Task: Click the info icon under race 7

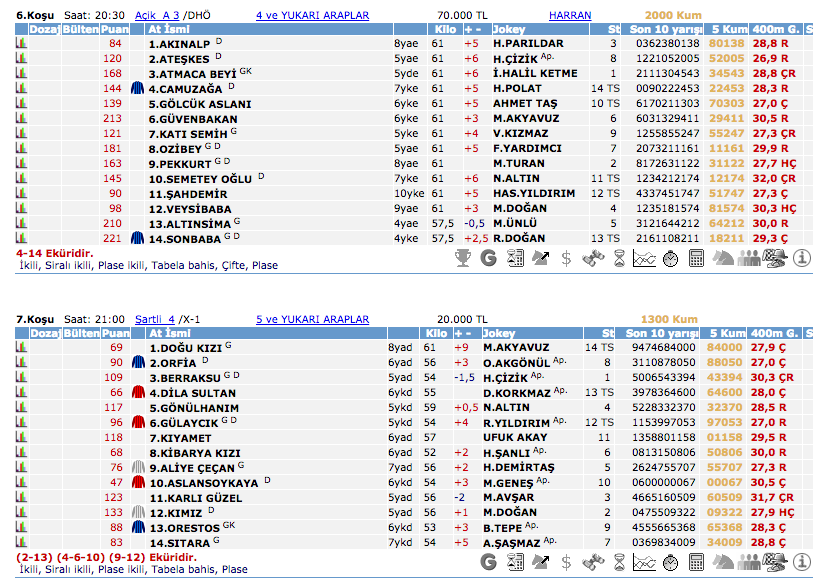Action: tap(802, 562)
